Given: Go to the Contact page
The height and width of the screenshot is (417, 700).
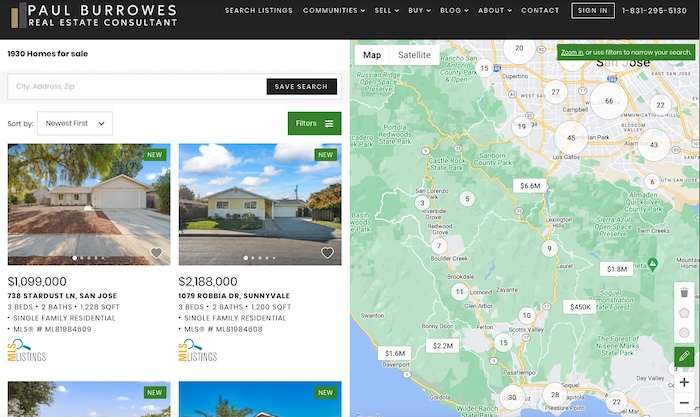Looking at the screenshot, I should click(x=540, y=10).
